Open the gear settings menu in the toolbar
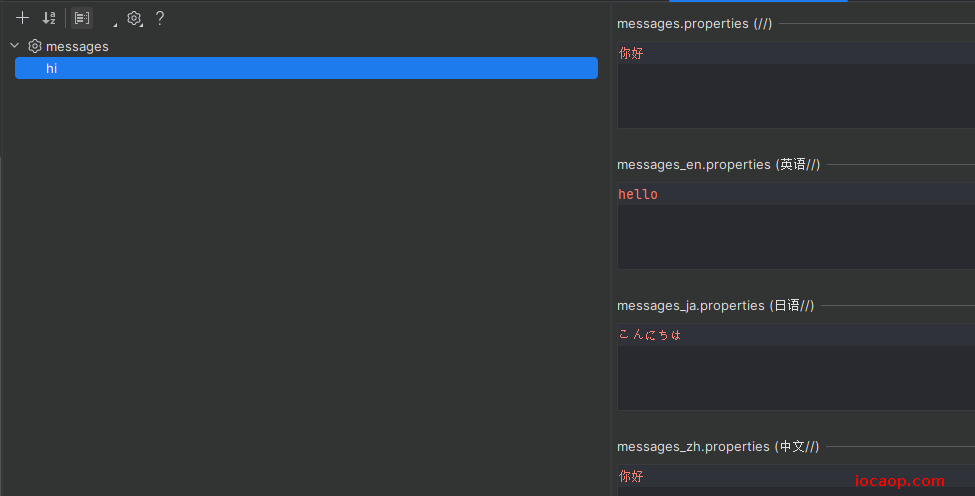Viewport: 975px width, 496px height. [x=134, y=18]
